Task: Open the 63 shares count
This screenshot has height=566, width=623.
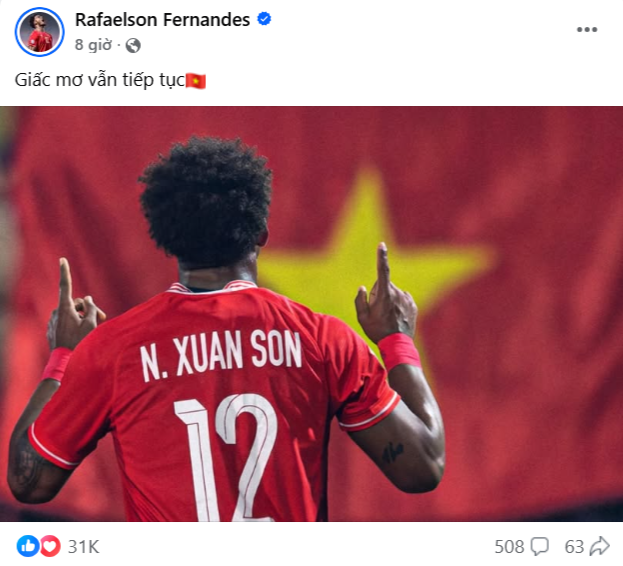Action: click(574, 547)
